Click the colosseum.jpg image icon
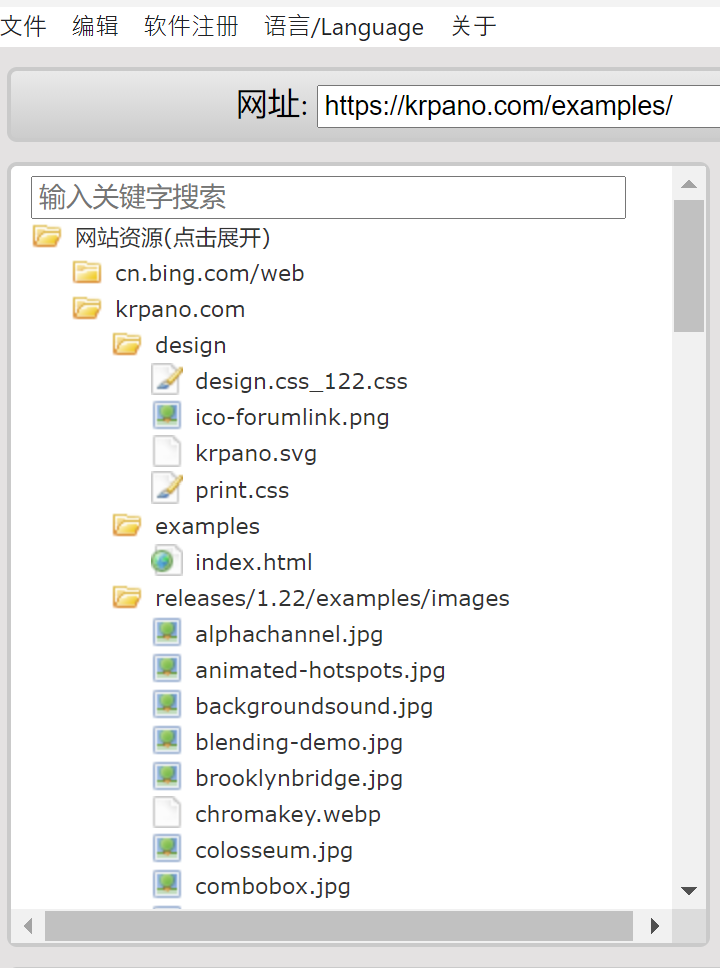This screenshot has height=968, width=720. (167, 850)
